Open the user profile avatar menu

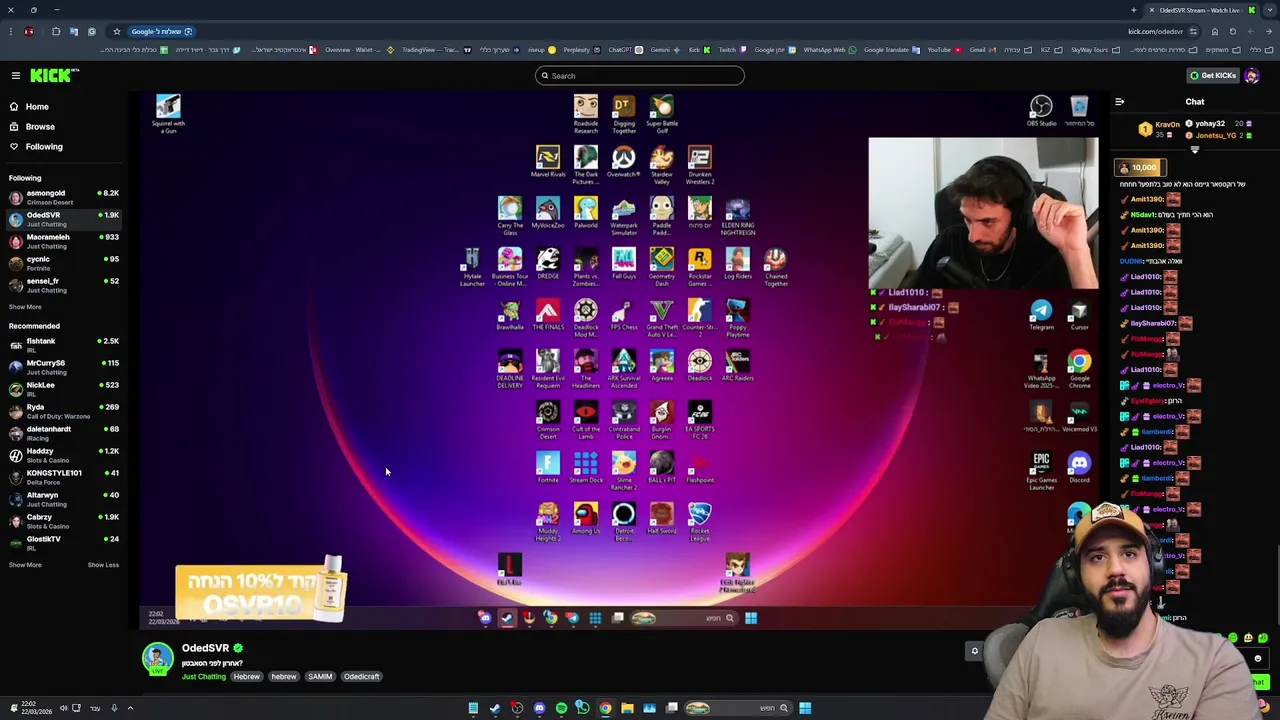click(1252, 75)
